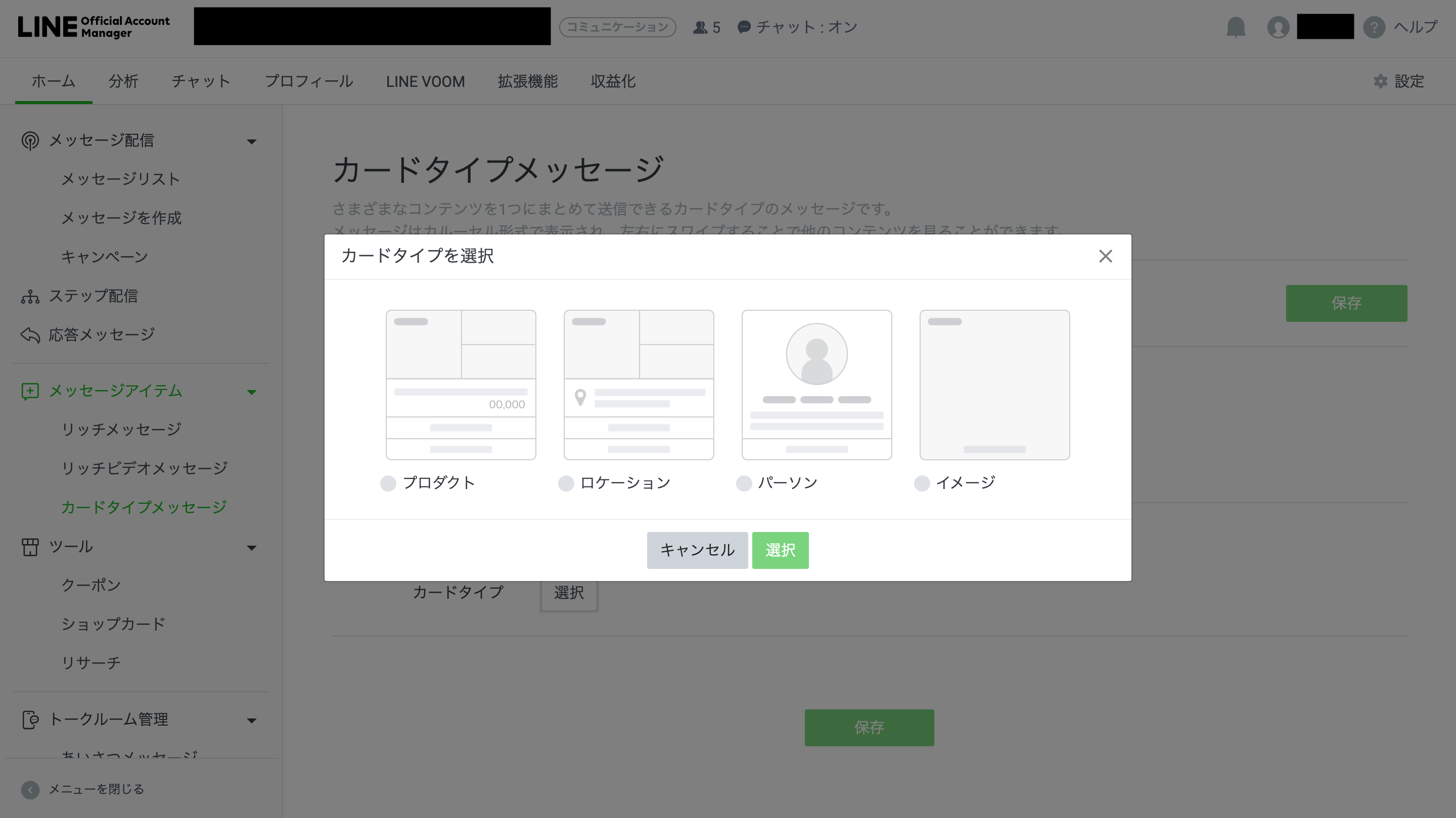This screenshot has width=1456, height=818.
Task: Close the カードタイプを選択 dialog
Action: click(1105, 257)
